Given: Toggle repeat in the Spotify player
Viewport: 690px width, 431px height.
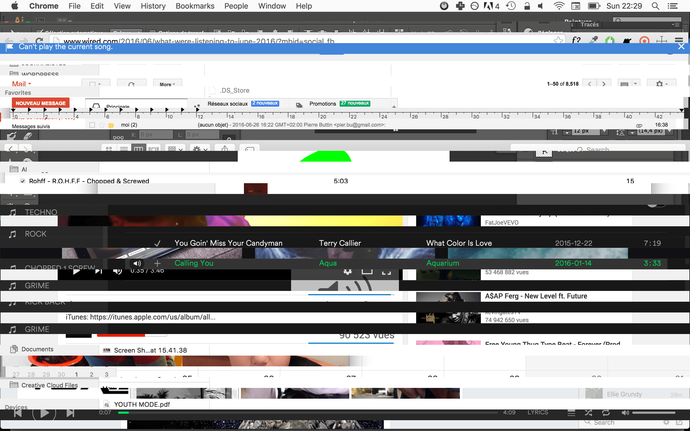Looking at the screenshot, I should pyautogui.click(x=606, y=413).
